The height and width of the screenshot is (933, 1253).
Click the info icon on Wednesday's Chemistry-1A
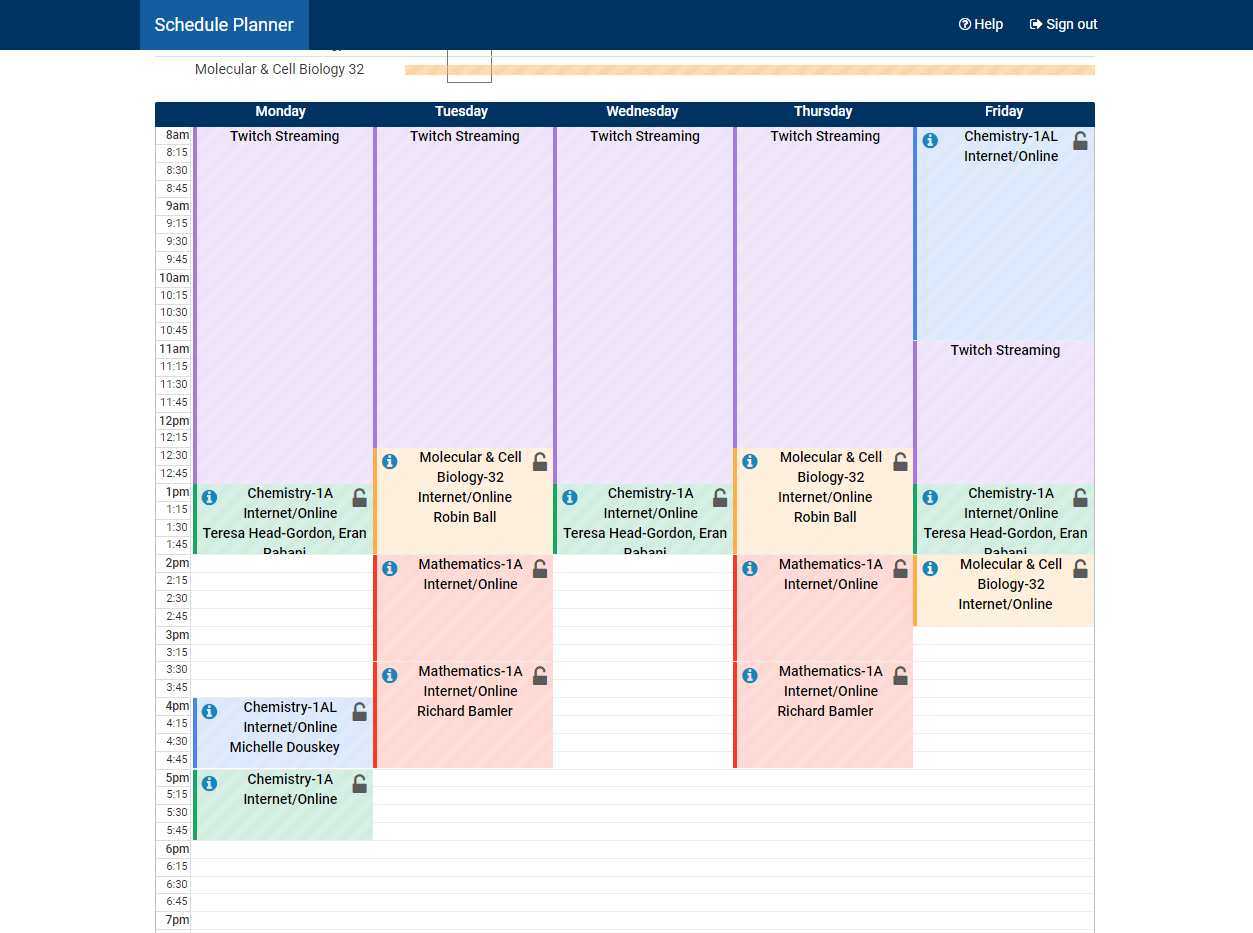click(x=569, y=497)
